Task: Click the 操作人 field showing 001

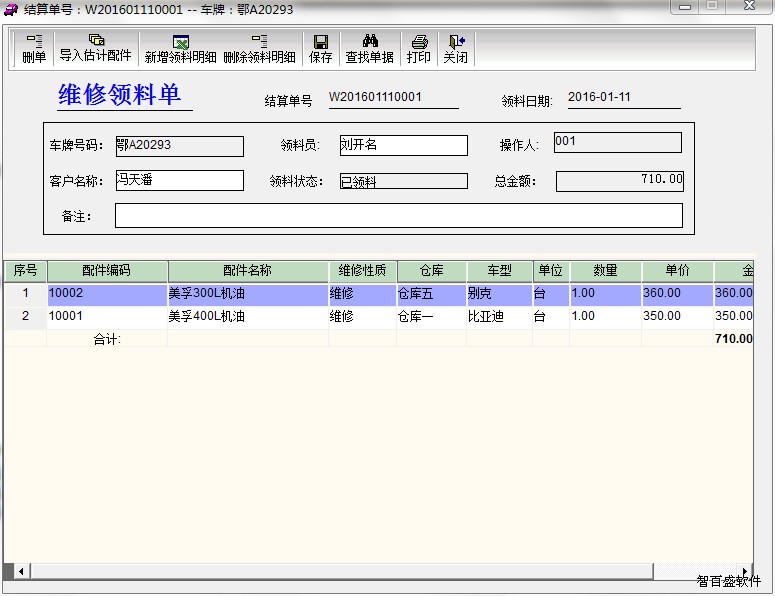Action: click(x=618, y=142)
